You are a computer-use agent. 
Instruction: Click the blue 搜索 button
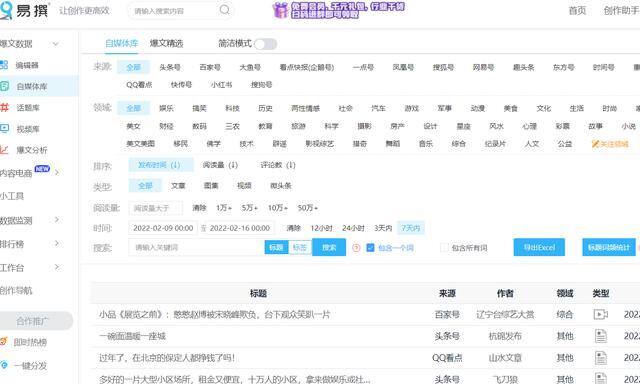[x=329, y=247]
